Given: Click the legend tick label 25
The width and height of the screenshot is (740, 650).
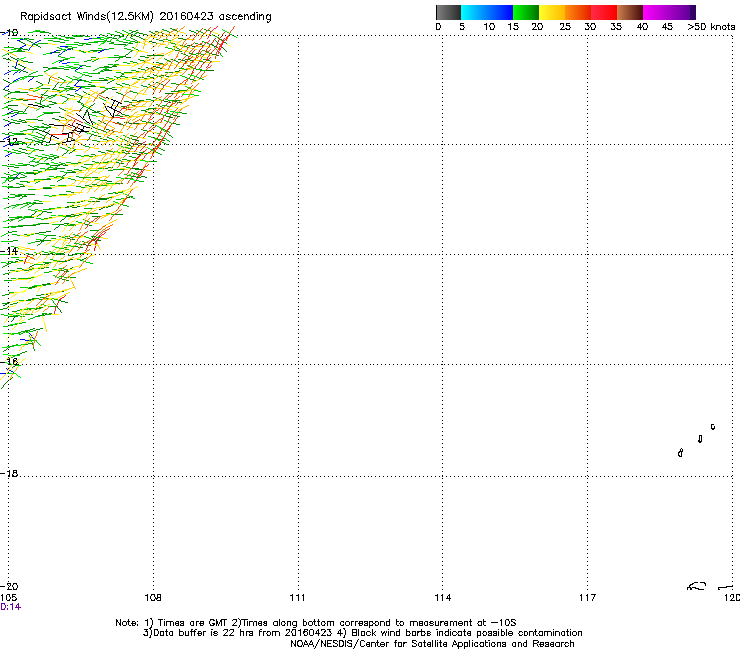Looking at the screenshot, I should pyautogui.click(x=565, y=27).
